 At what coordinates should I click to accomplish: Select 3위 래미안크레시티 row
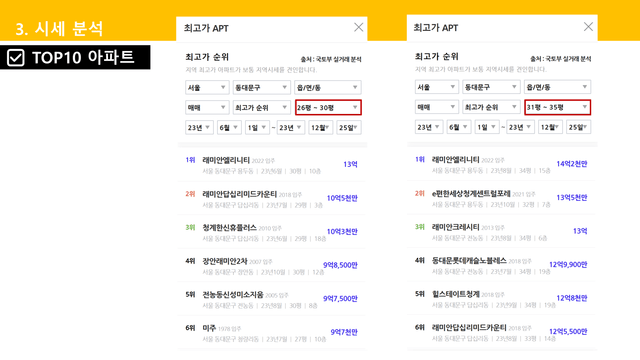(x=502, y=231)
